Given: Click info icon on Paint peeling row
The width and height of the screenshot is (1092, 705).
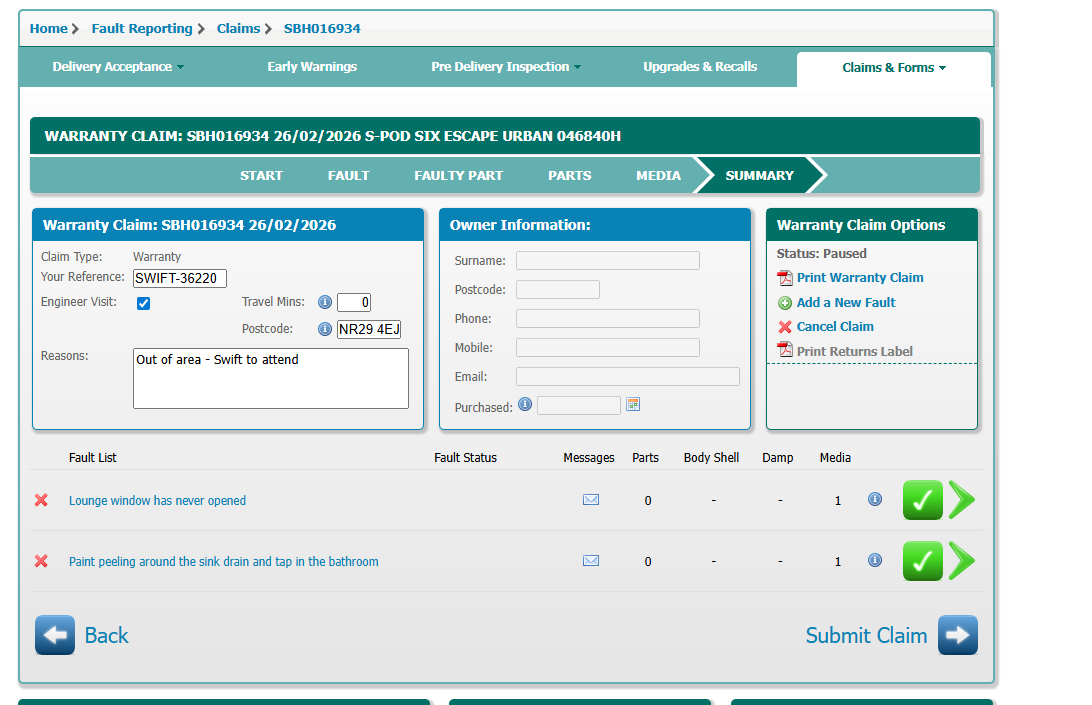Looking at the screenshot, I should click(875, 561).
